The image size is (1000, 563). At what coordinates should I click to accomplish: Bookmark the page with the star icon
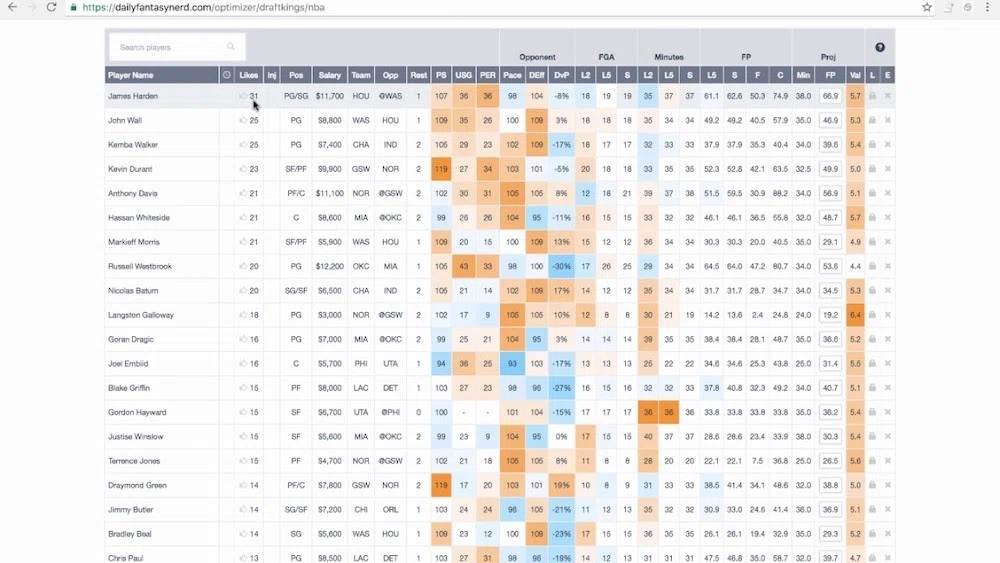927,7
